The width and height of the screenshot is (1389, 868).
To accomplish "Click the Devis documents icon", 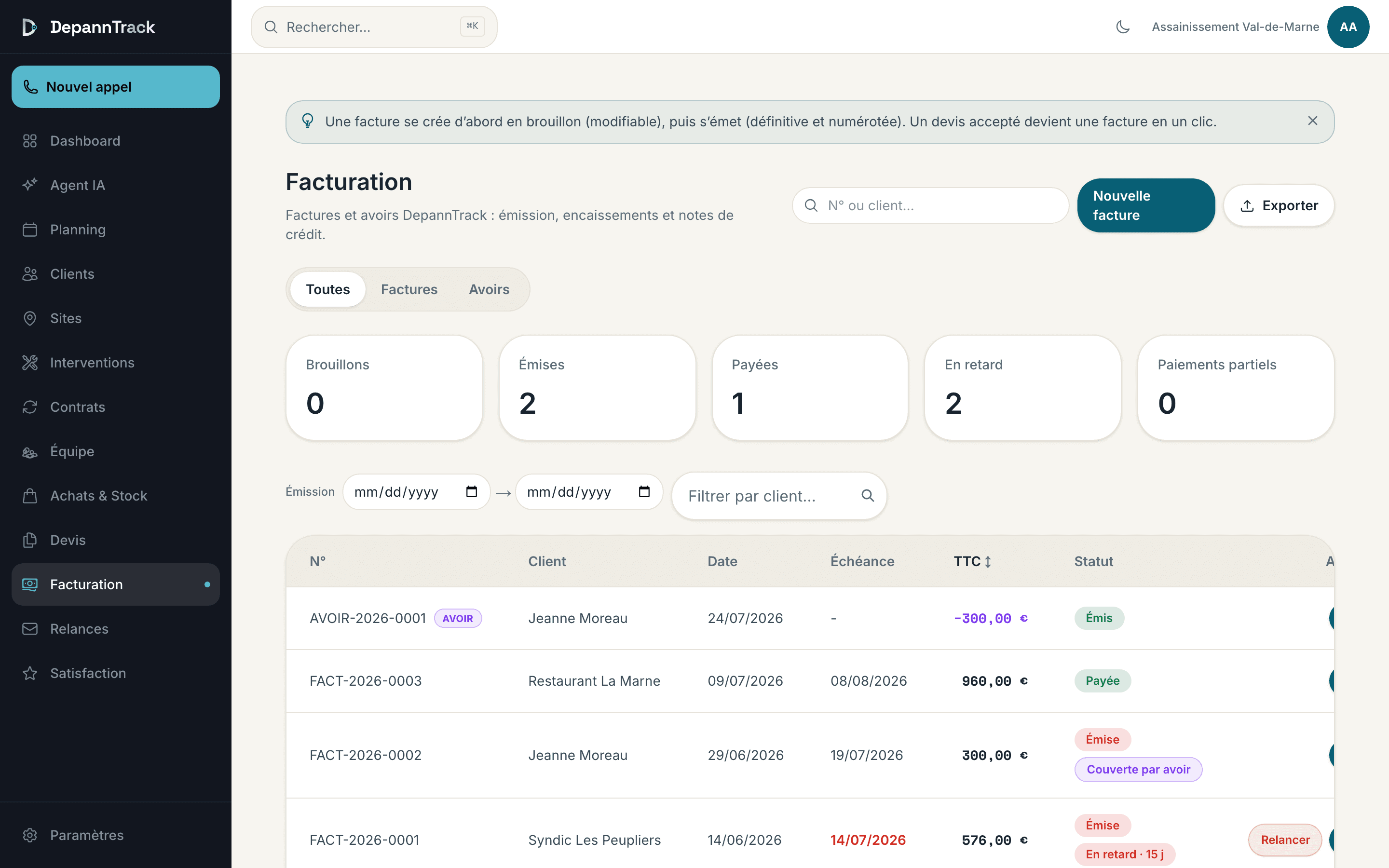I will (x=30, y=540).
